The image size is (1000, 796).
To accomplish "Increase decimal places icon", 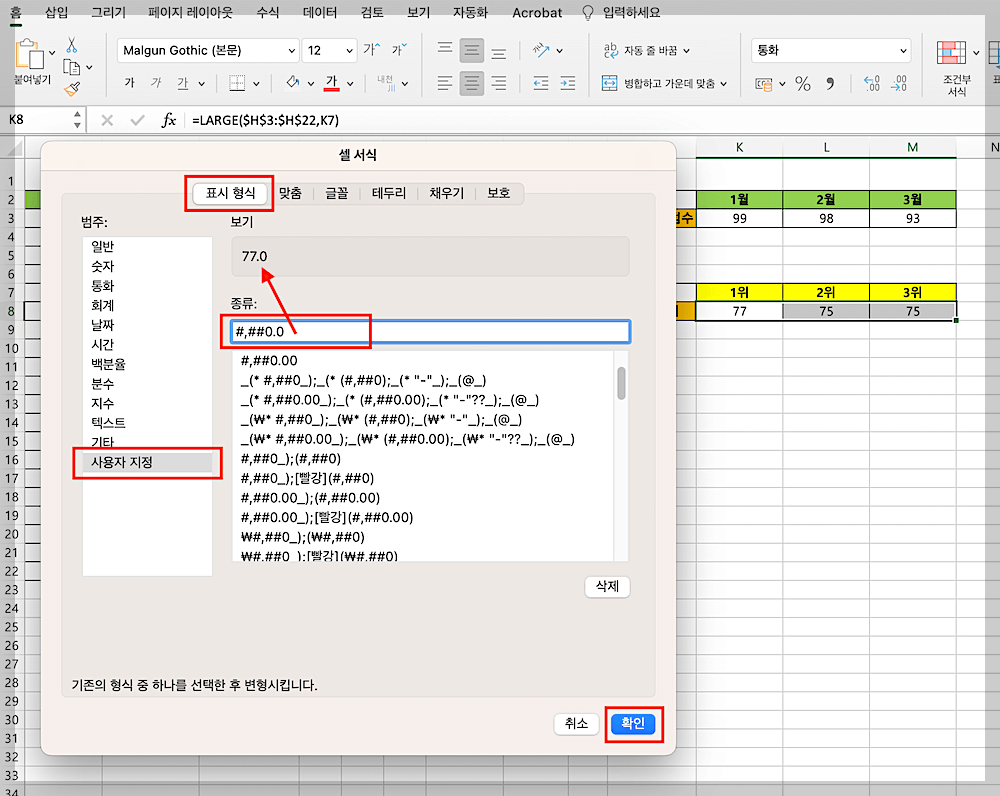I will pyautogui.click(x=872, y=84).
